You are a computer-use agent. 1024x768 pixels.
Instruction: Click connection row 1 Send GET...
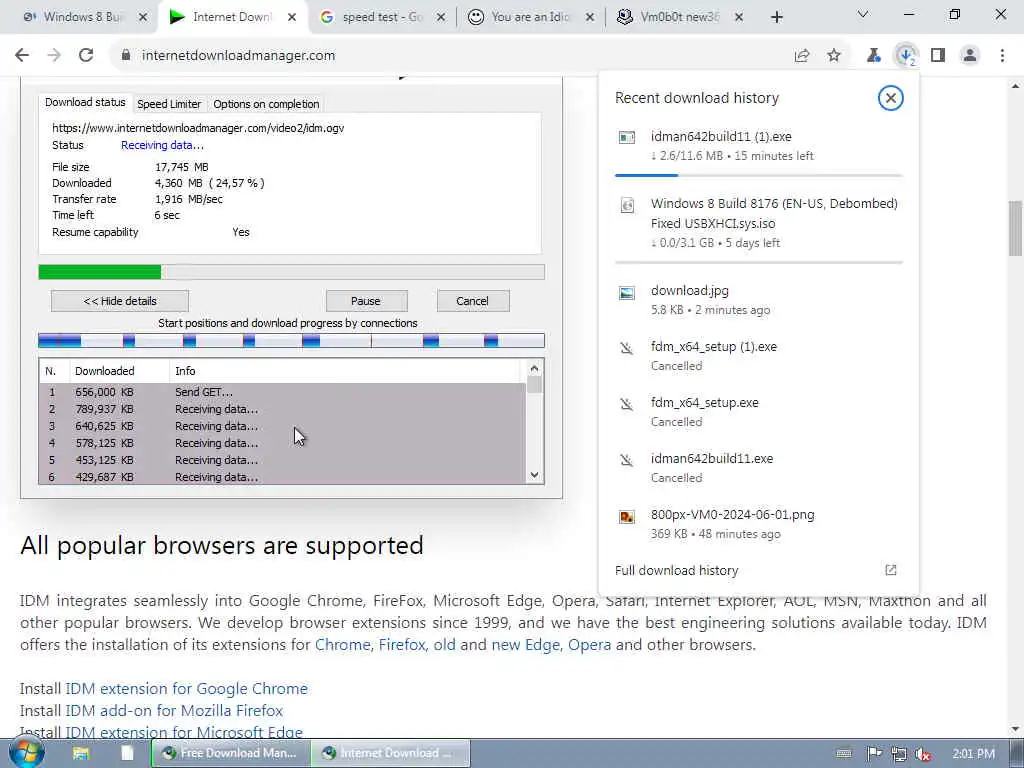(282, 392)
